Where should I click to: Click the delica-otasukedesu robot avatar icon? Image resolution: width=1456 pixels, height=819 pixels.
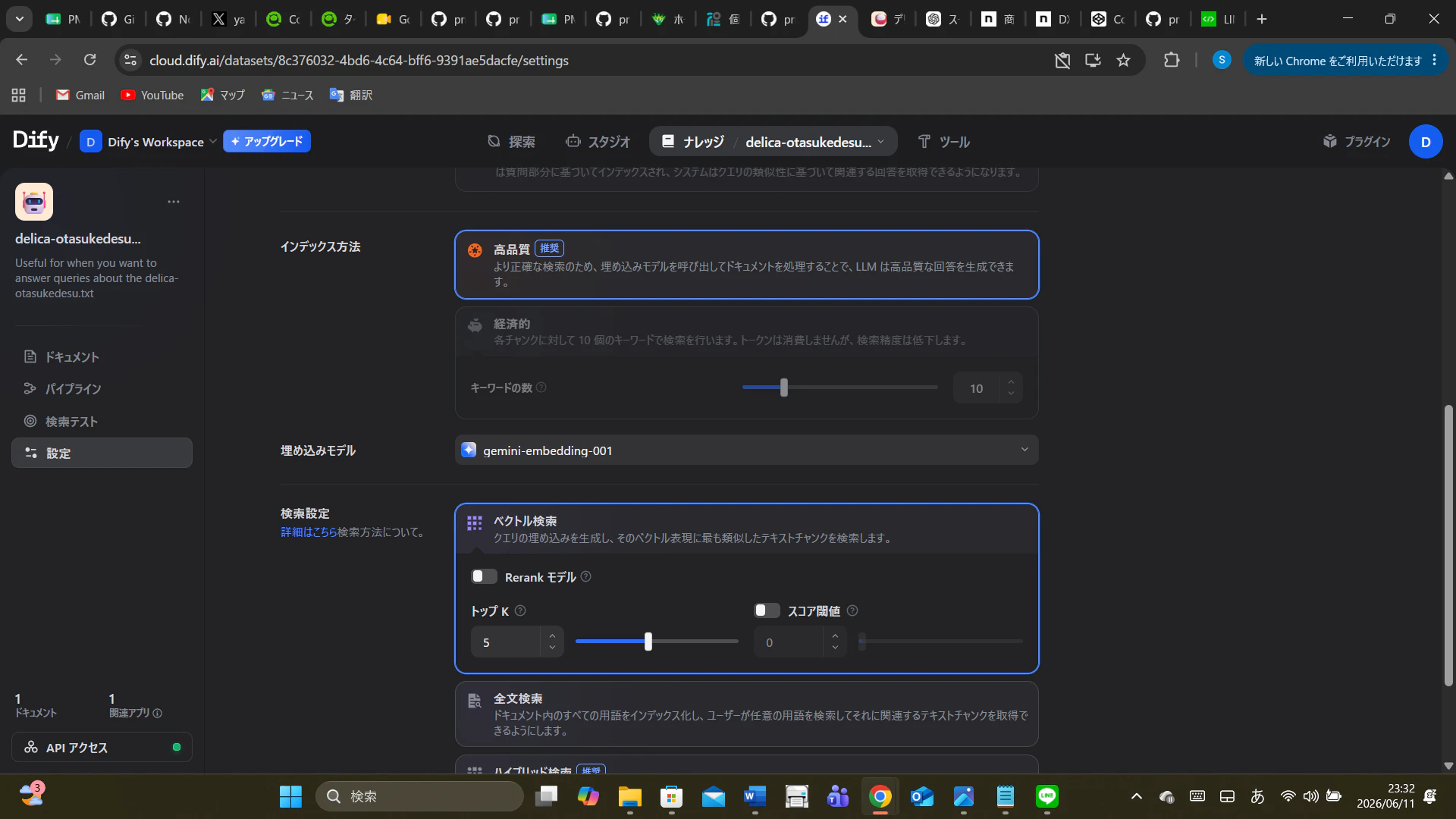pyautogui.click(x=34, y=202)
